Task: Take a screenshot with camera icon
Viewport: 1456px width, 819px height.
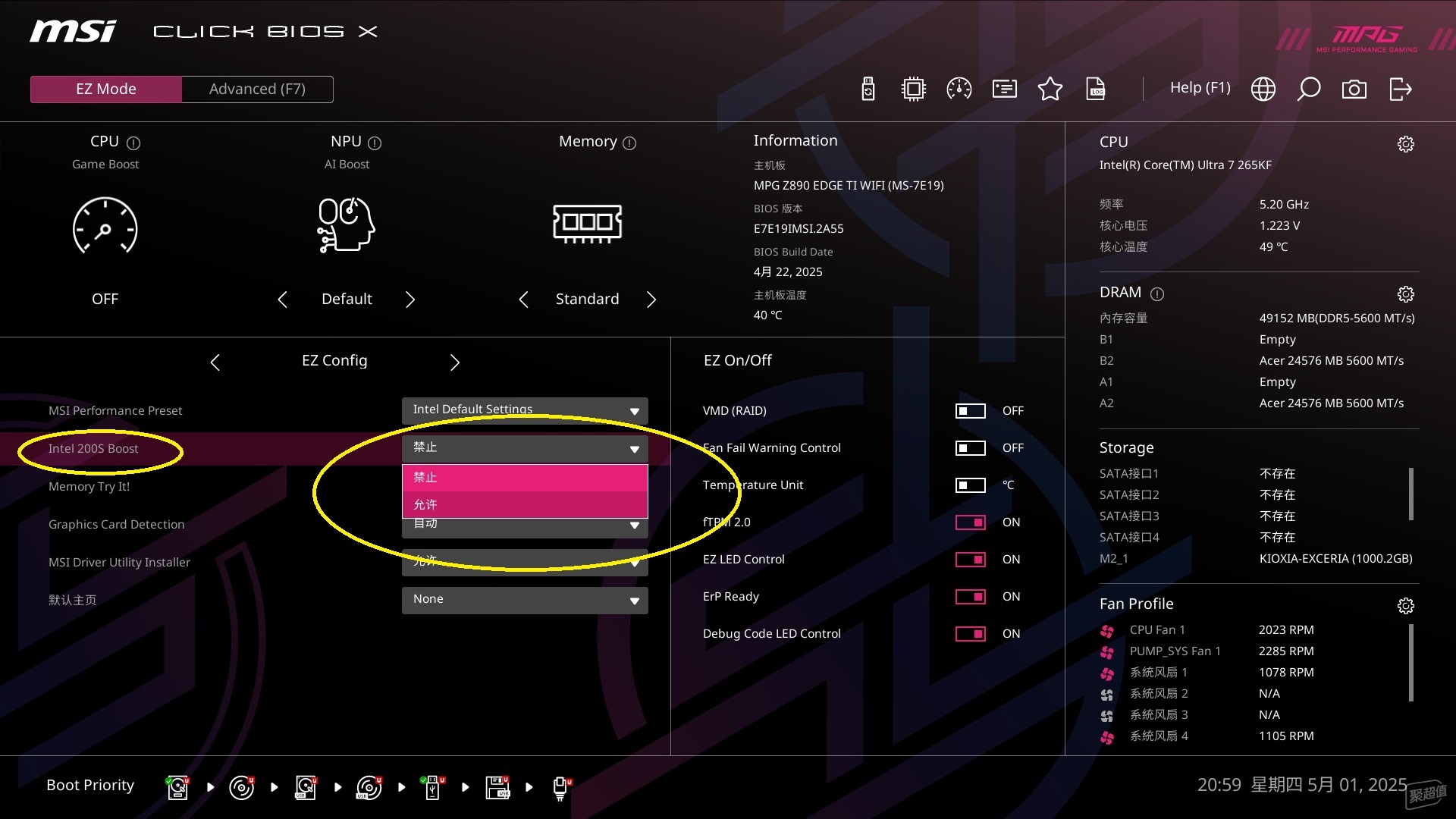Action: tap(1354, 89)
